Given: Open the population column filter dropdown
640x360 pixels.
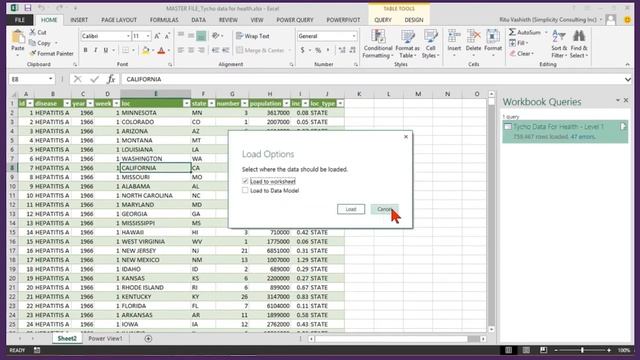Looking at the screenshot, I should click(x=286, y=104).
